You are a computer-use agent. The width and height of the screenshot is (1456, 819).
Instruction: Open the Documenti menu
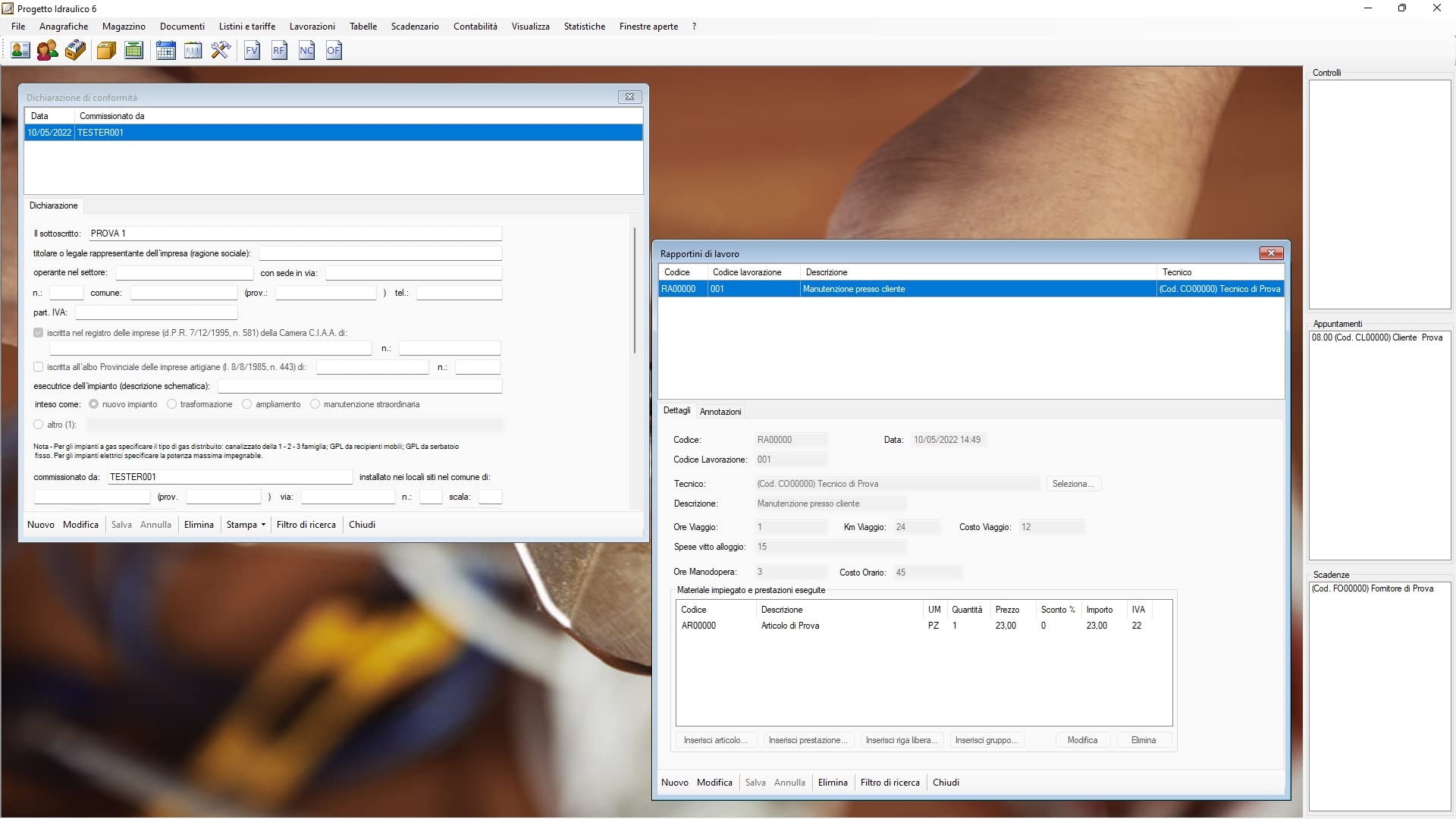[182, 27]
